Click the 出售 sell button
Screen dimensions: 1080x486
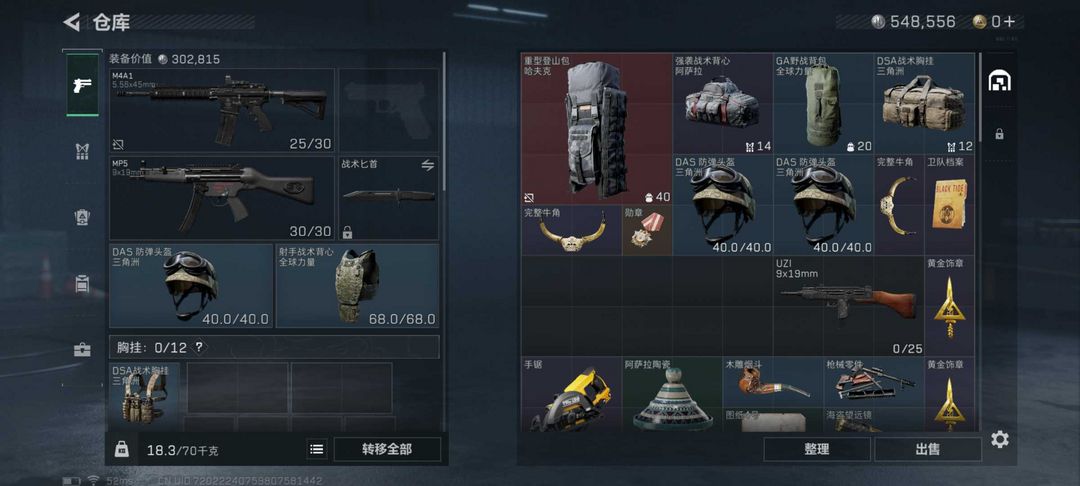928,450
